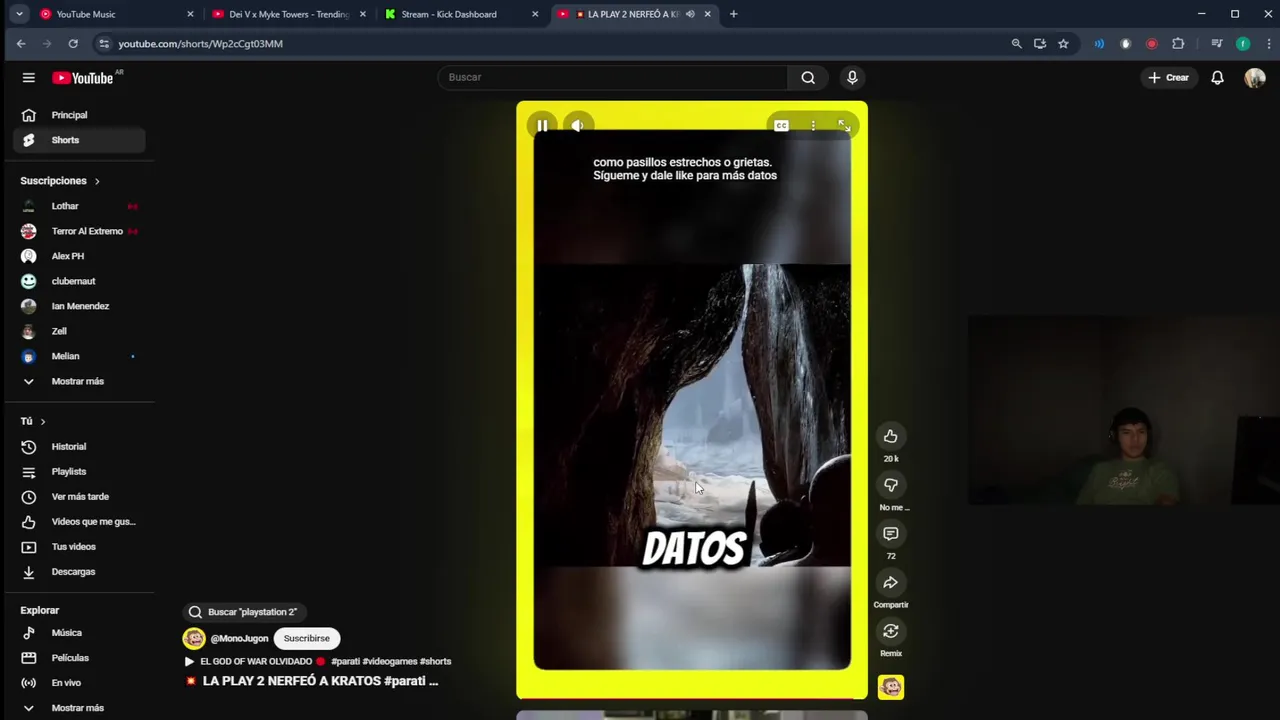Open the comments showing 72
Viewport: 1280px width, 720px height.
pyautogui.click(x=890, y=534)
